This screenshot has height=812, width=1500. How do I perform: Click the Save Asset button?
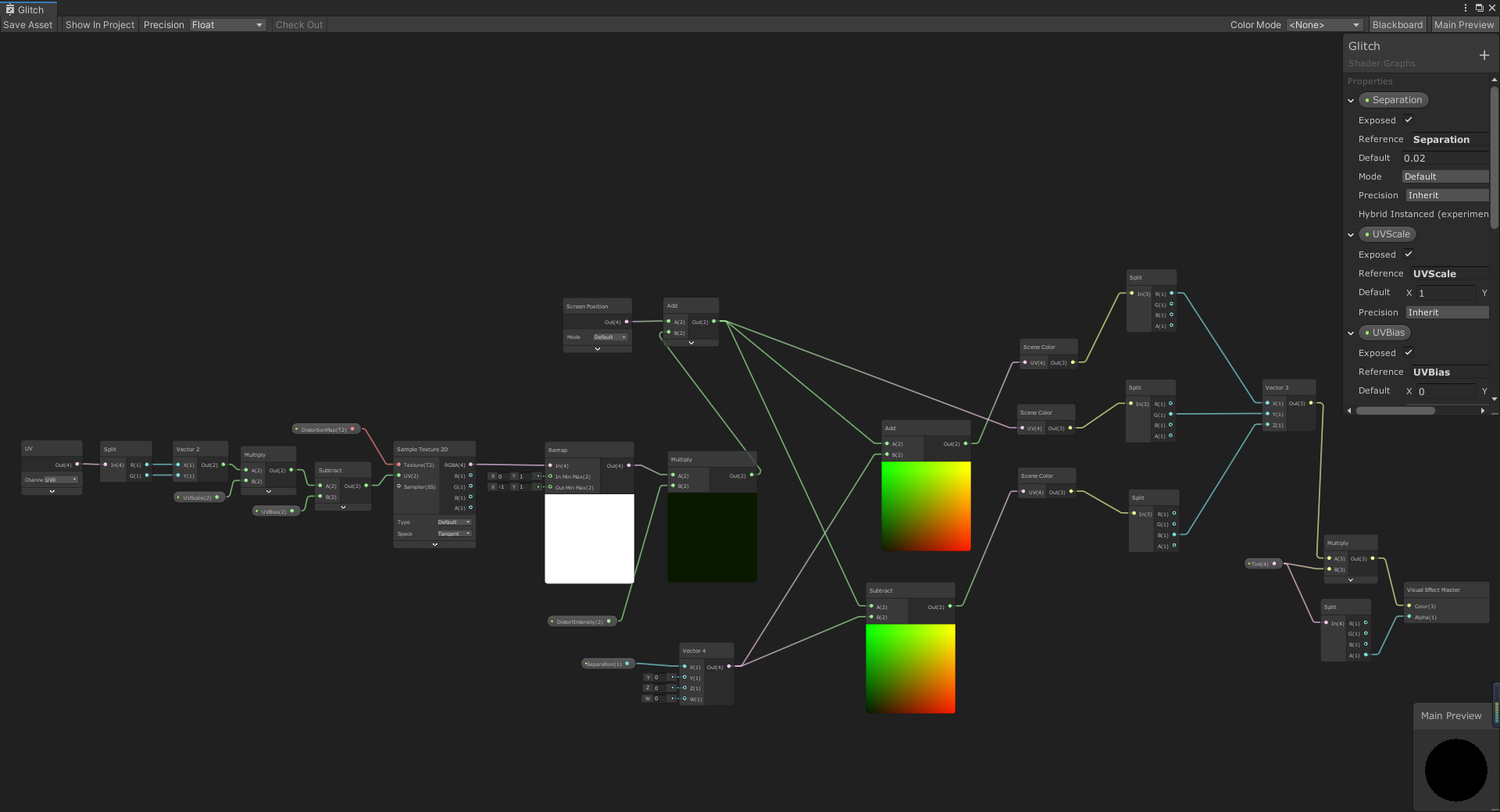[x=27, y=24]
